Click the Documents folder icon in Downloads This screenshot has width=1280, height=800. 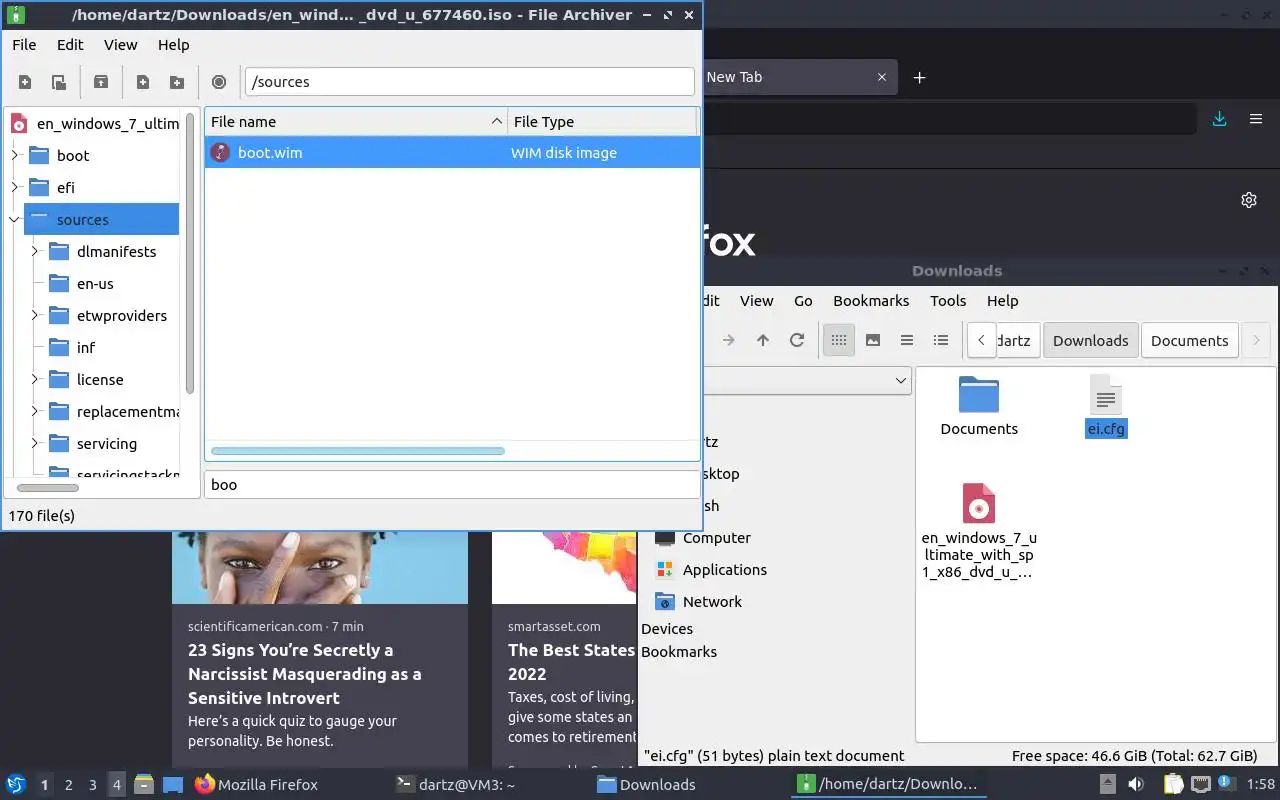pos(979,394)
